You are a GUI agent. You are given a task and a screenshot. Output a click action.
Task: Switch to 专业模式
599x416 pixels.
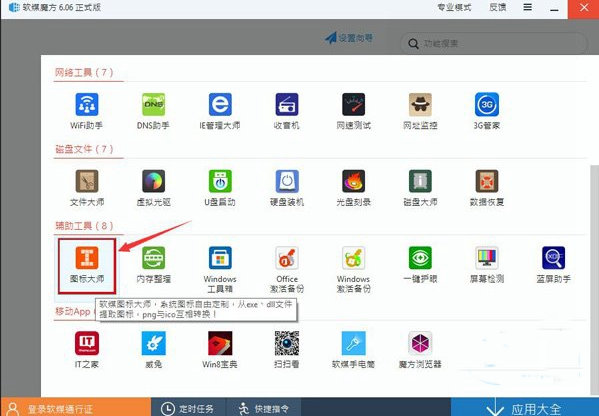coord(454,7)
